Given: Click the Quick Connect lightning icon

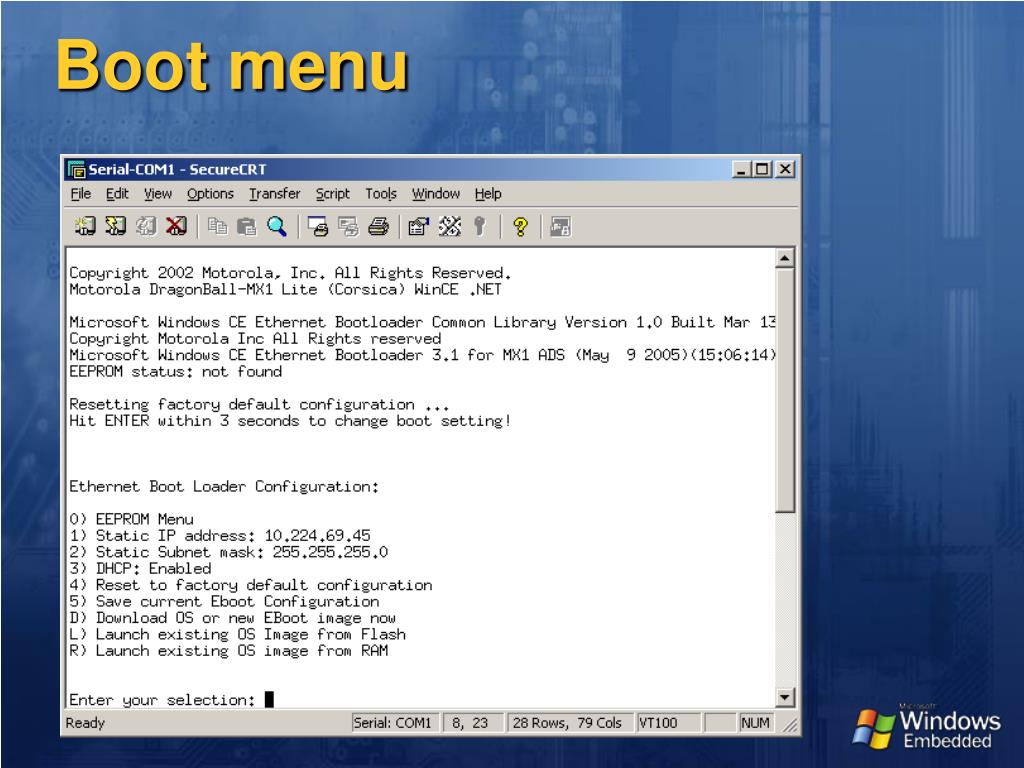Looking at the screenshot, I should 116,227.
